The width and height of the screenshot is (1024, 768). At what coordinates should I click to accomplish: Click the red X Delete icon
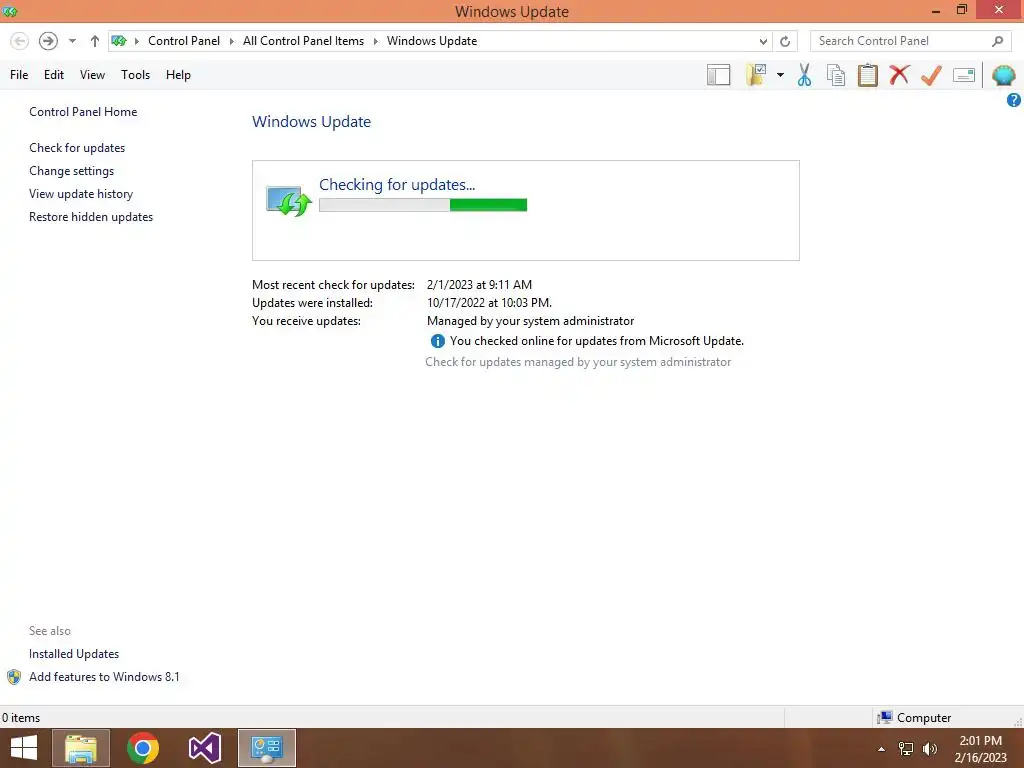coord(899,74)
